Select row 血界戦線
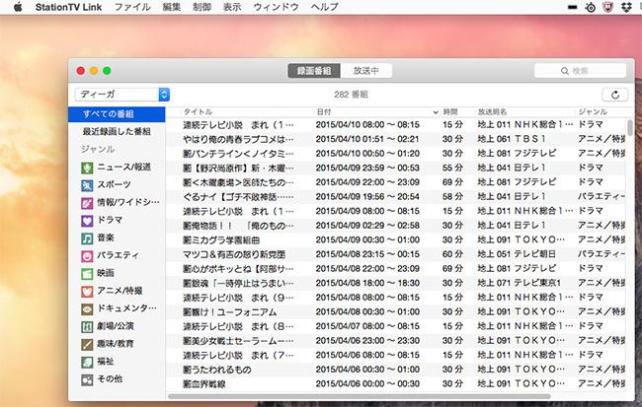The height and width of the screenshot is (407, 642). pyautogui.click(x=396, y=384)
